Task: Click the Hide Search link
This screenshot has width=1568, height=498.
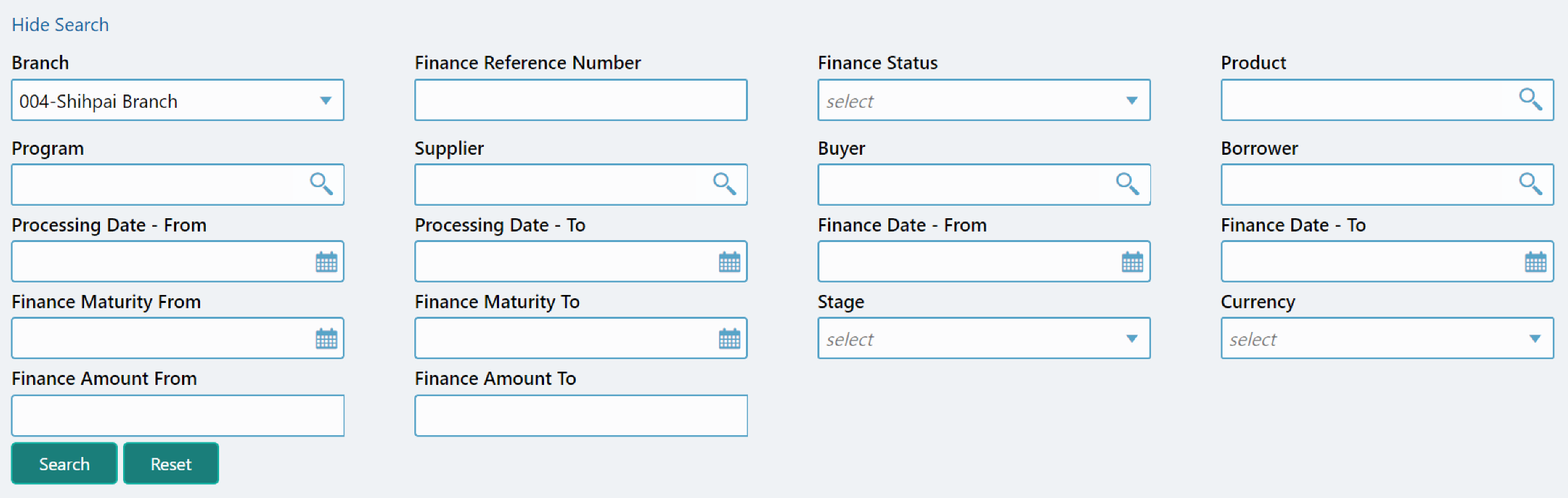Action: point(60,24)
